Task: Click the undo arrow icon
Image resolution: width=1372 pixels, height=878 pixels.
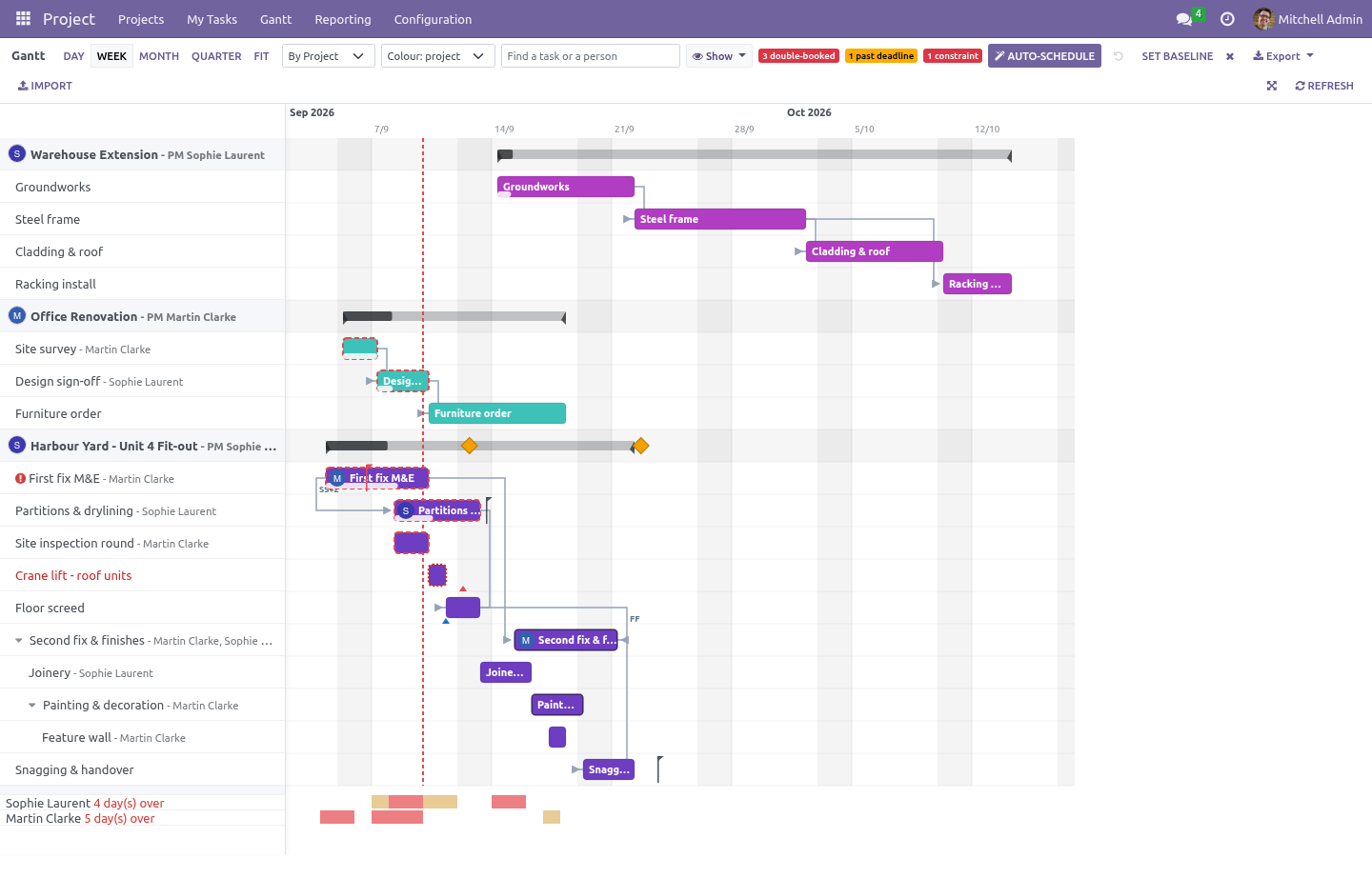Action: pos(1119,56)
